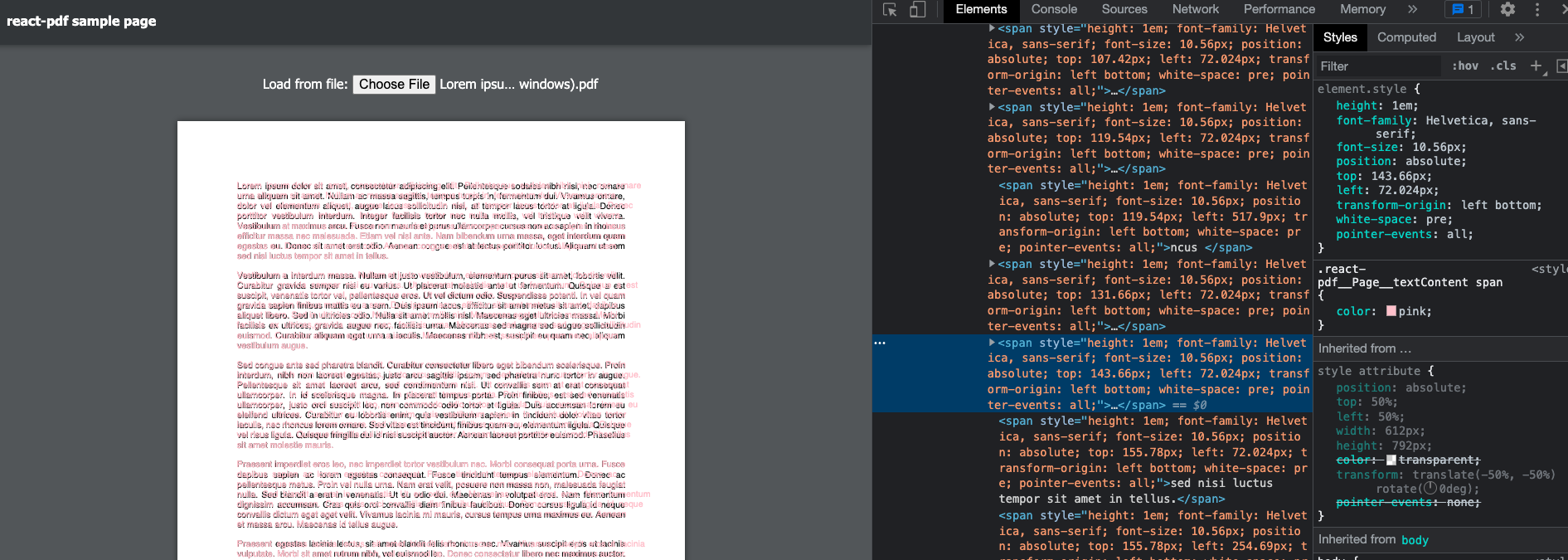Toggle the computed styles sidebar icon
Viewport: 1568px width, 560px height.
pos(1561,66)
